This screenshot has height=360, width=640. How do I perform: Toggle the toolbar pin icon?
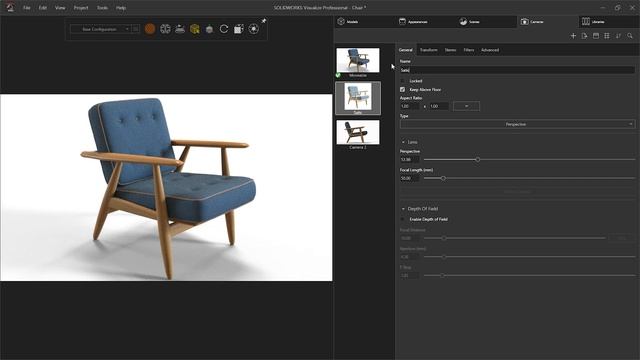[264, 21]
